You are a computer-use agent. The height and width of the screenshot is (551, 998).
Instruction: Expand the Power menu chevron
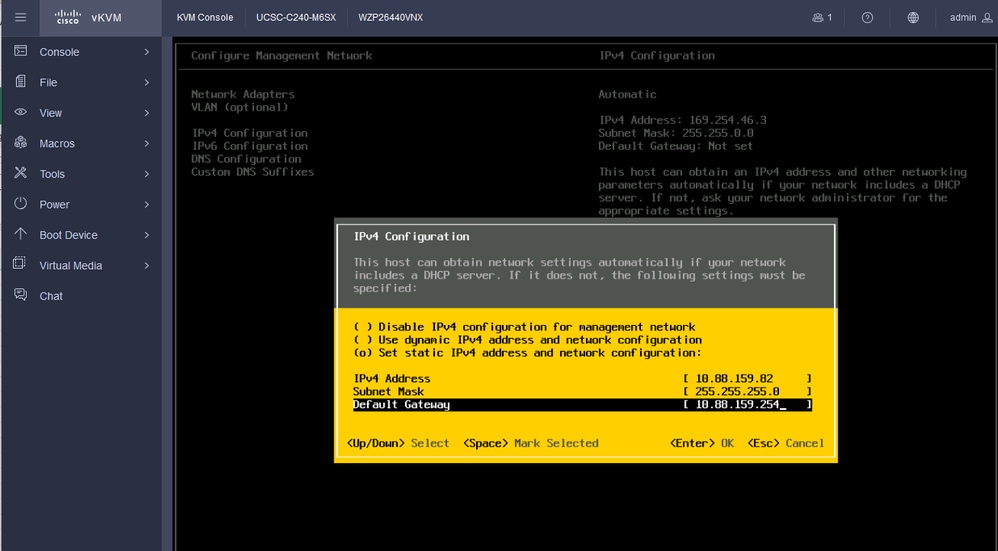[x=146, y=205]
